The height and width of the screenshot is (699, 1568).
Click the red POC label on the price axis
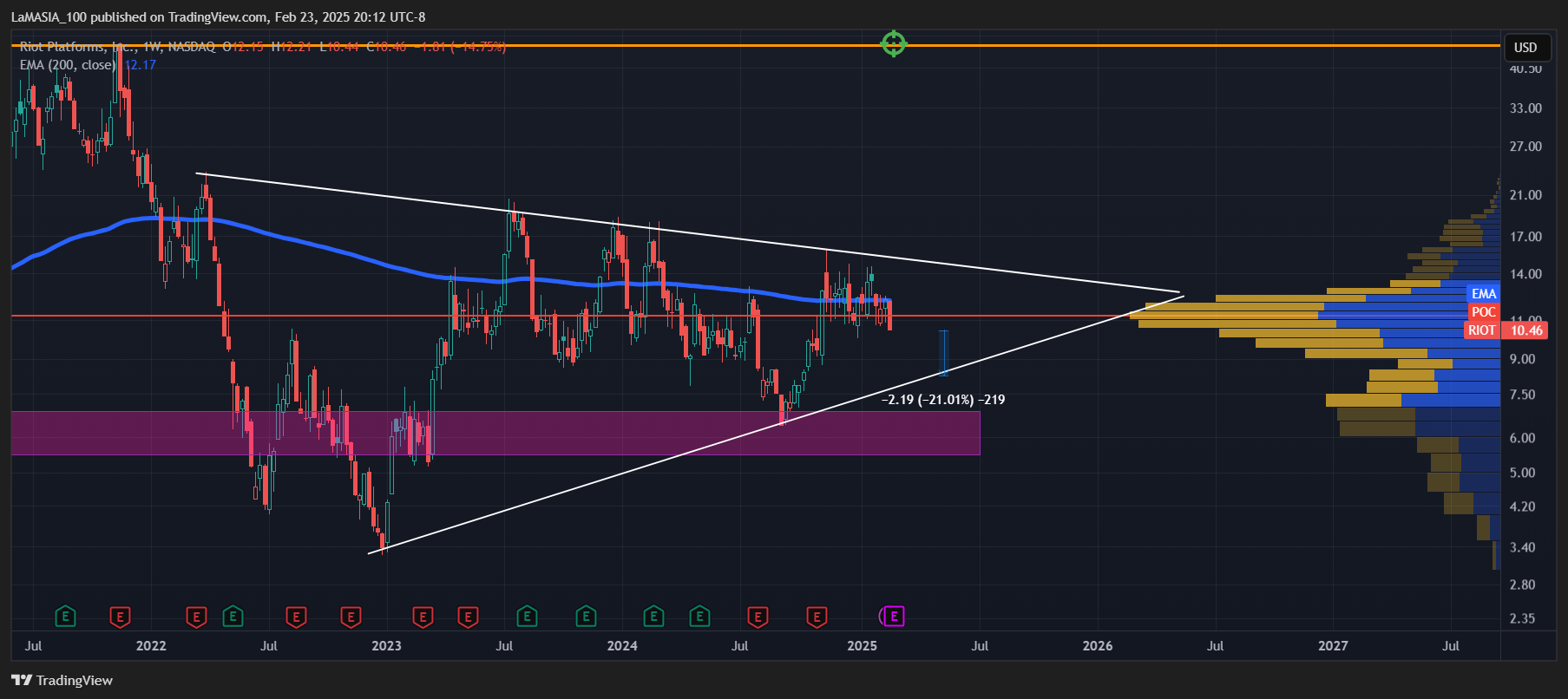point(1484,312)
